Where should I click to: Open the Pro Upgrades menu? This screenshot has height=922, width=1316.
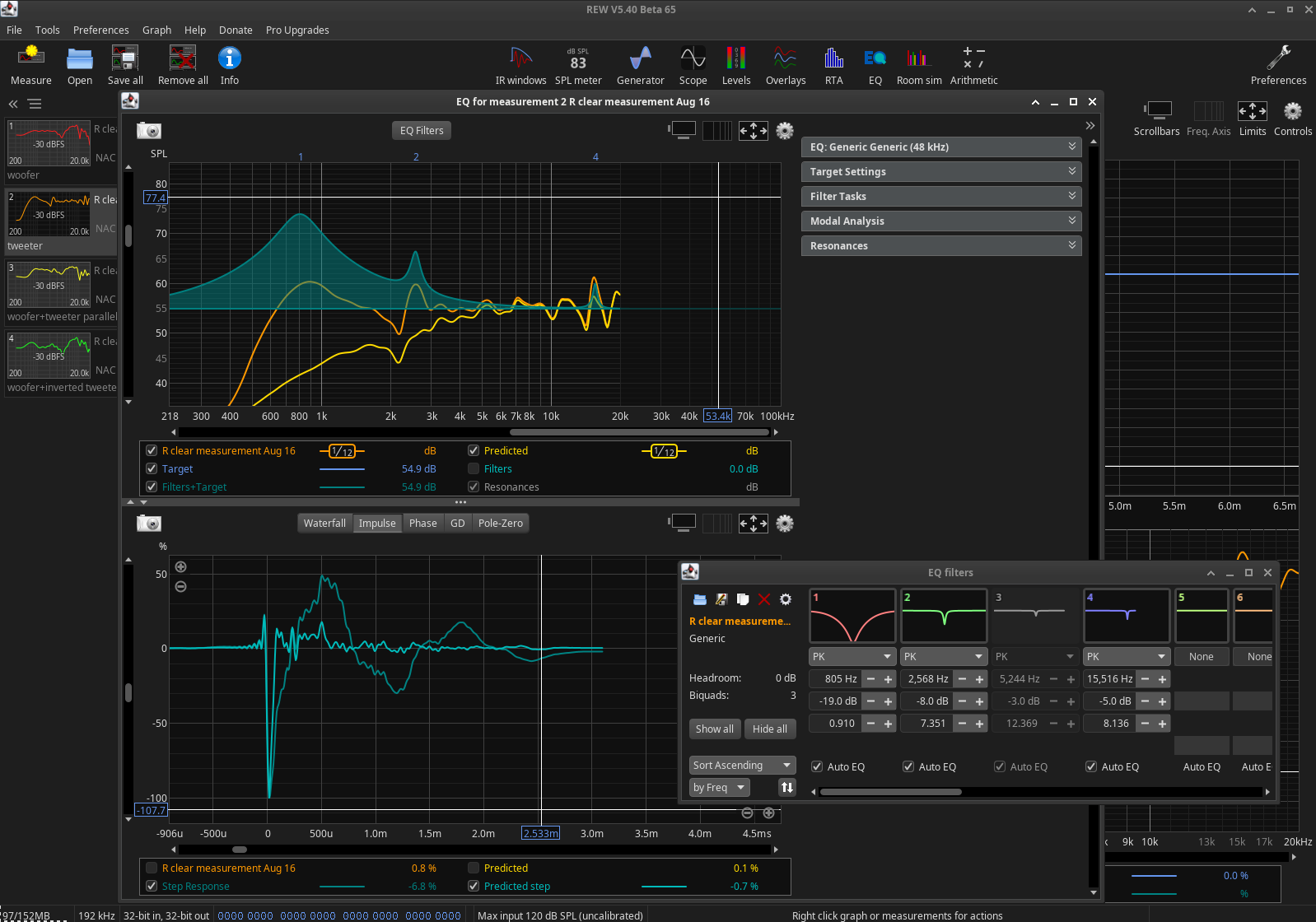[297, 30]
